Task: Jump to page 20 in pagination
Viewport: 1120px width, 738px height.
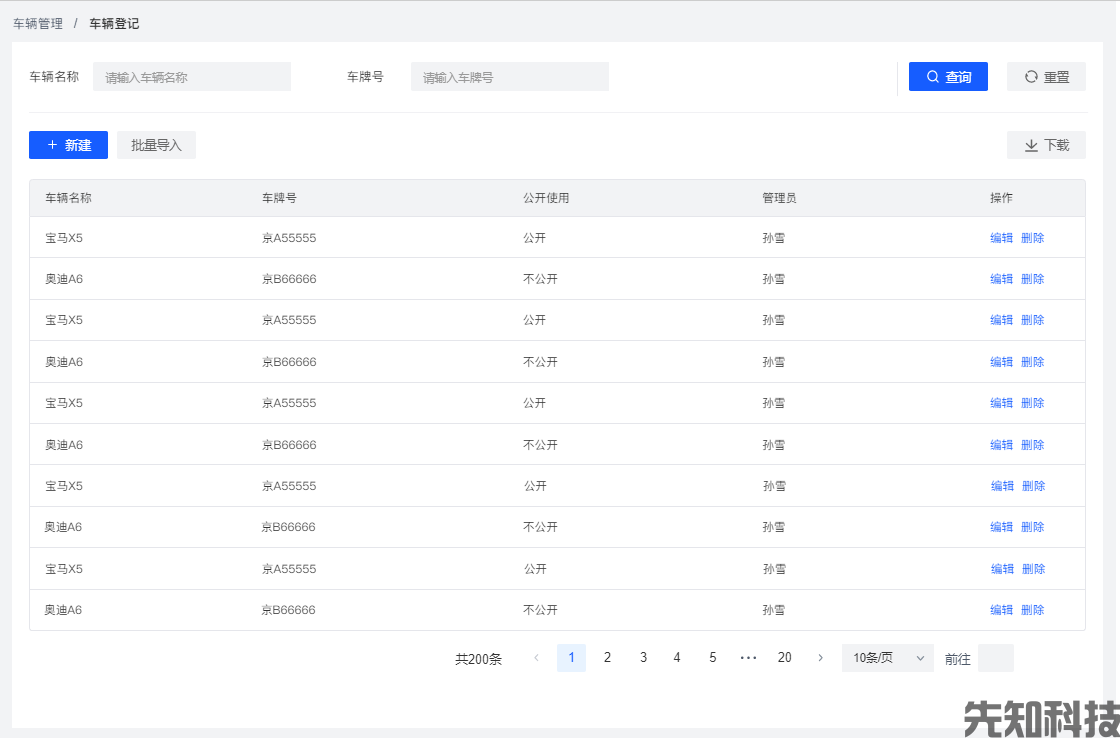Action: point(784,658)
